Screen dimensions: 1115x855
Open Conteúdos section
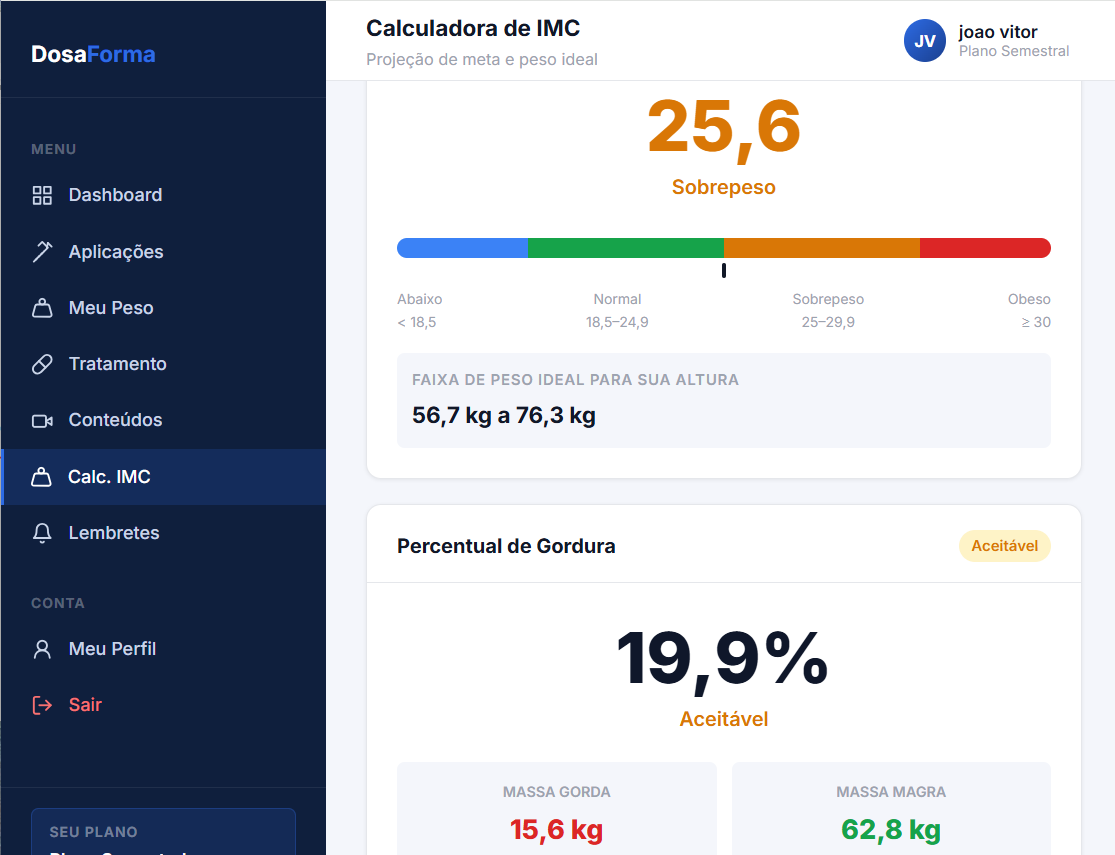tap(164, 420)
